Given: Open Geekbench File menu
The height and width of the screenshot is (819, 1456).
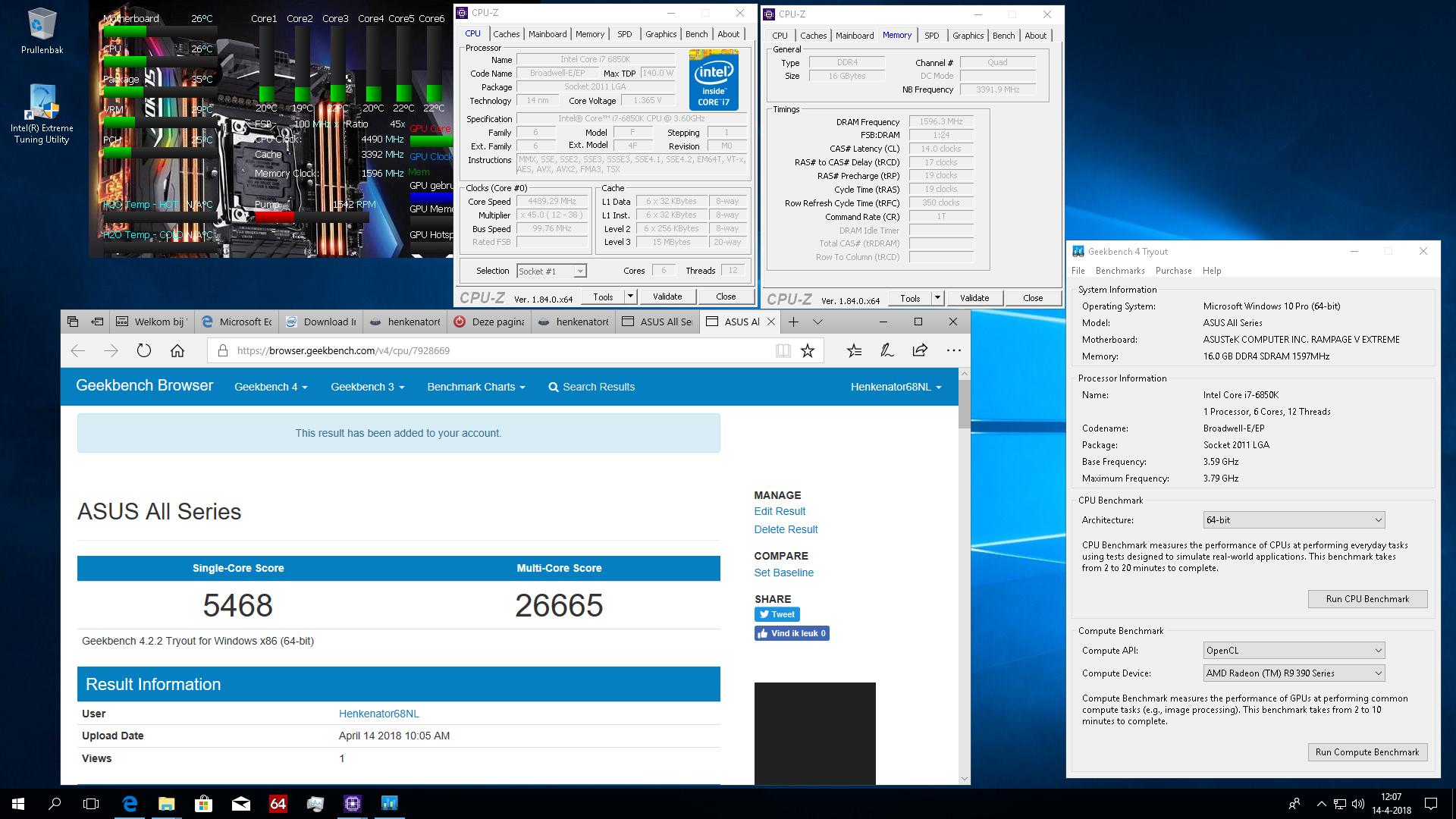Looking at the screenshot, I should pos(1078,271).
